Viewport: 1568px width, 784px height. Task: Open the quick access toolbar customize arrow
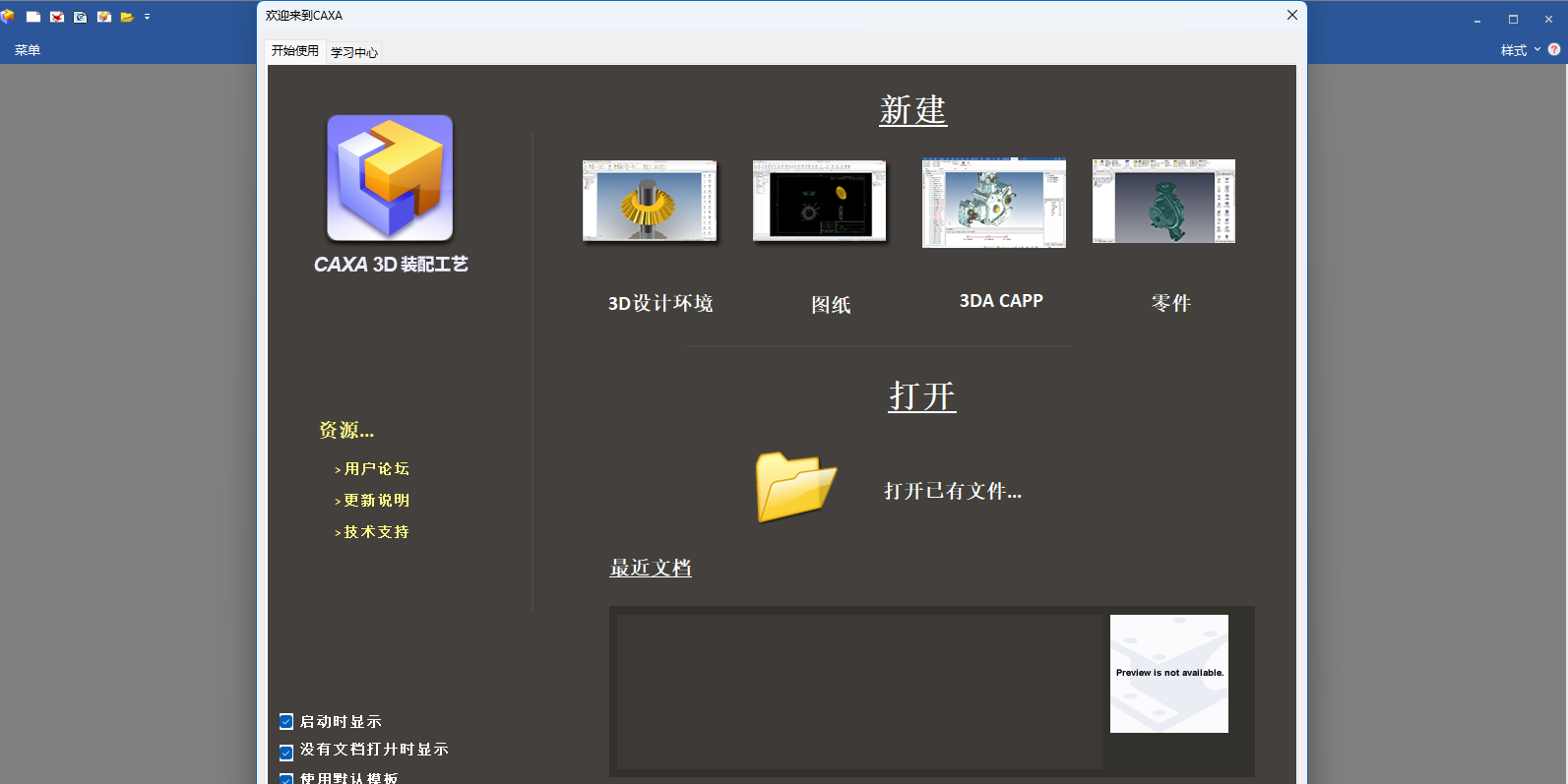pyautogui.click(x=148, y=17)
